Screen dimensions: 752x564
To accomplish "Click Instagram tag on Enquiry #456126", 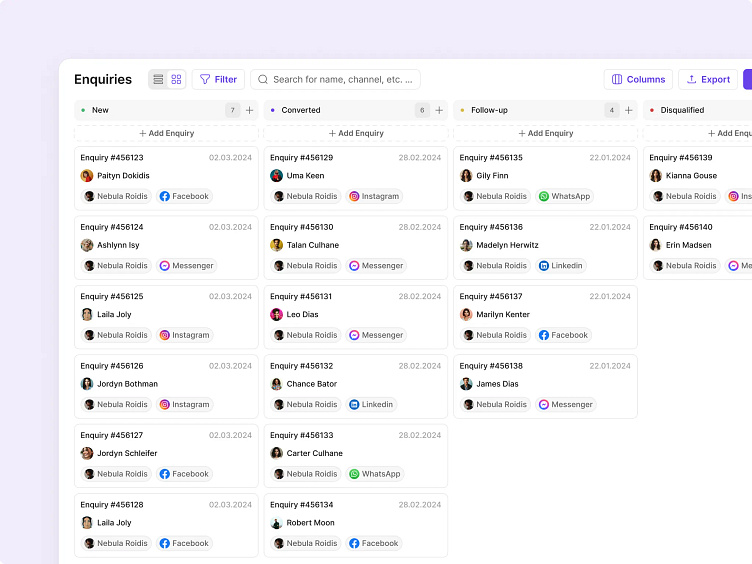I will 185,405.
